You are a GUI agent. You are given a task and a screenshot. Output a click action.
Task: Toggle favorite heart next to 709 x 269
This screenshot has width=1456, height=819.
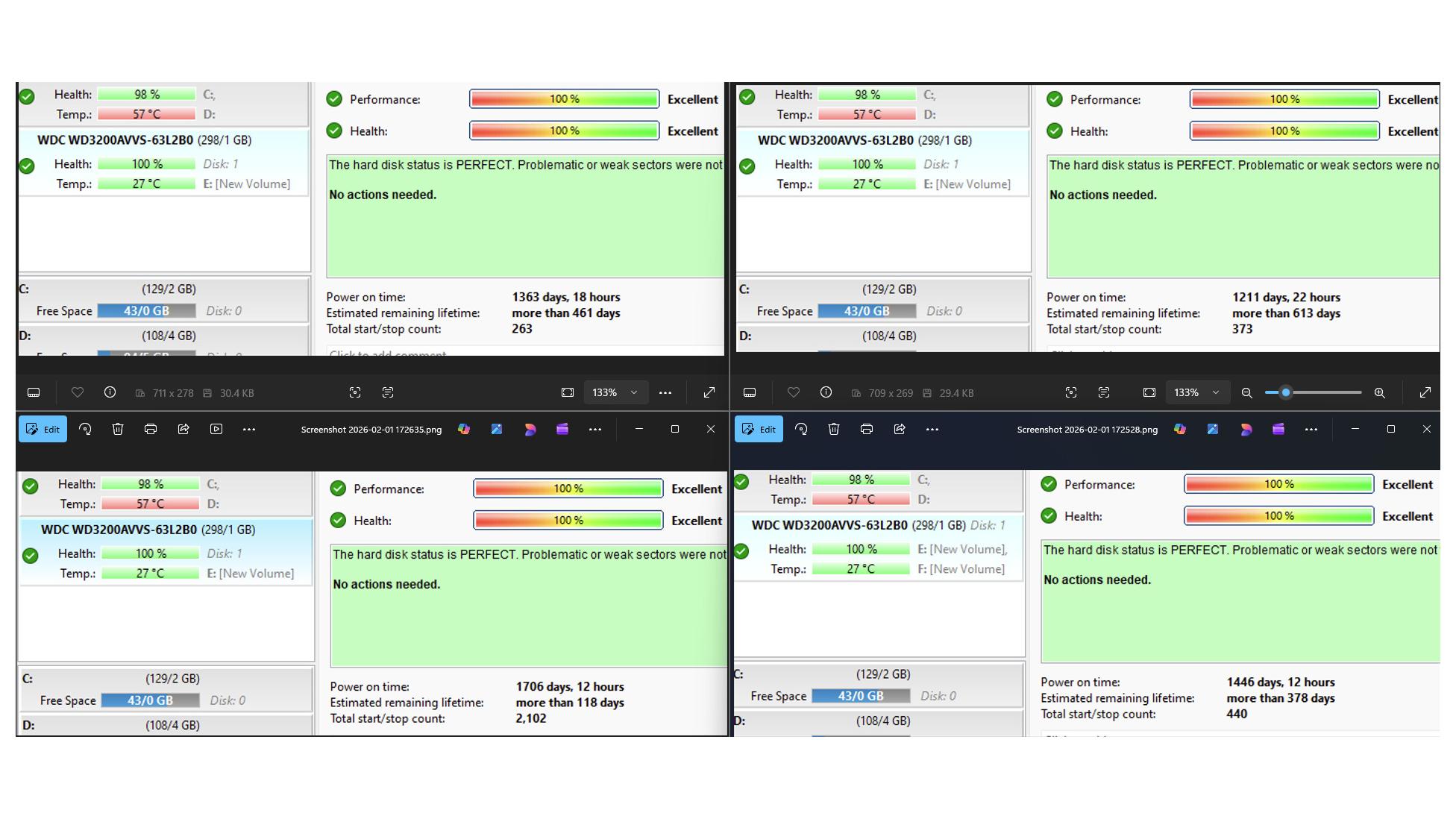(793, 392)
